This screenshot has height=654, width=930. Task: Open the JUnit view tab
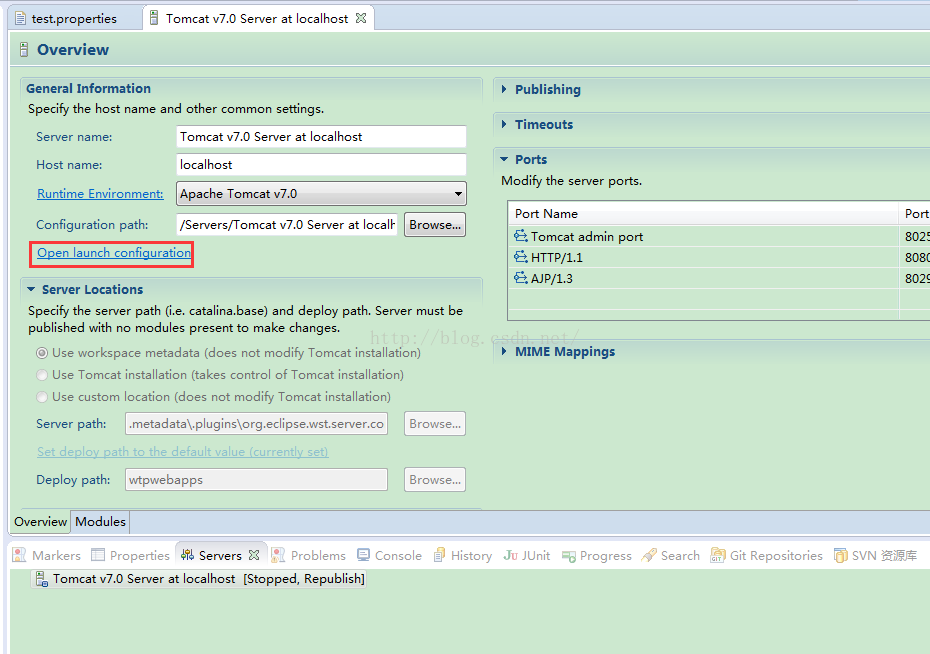(527, 555)
